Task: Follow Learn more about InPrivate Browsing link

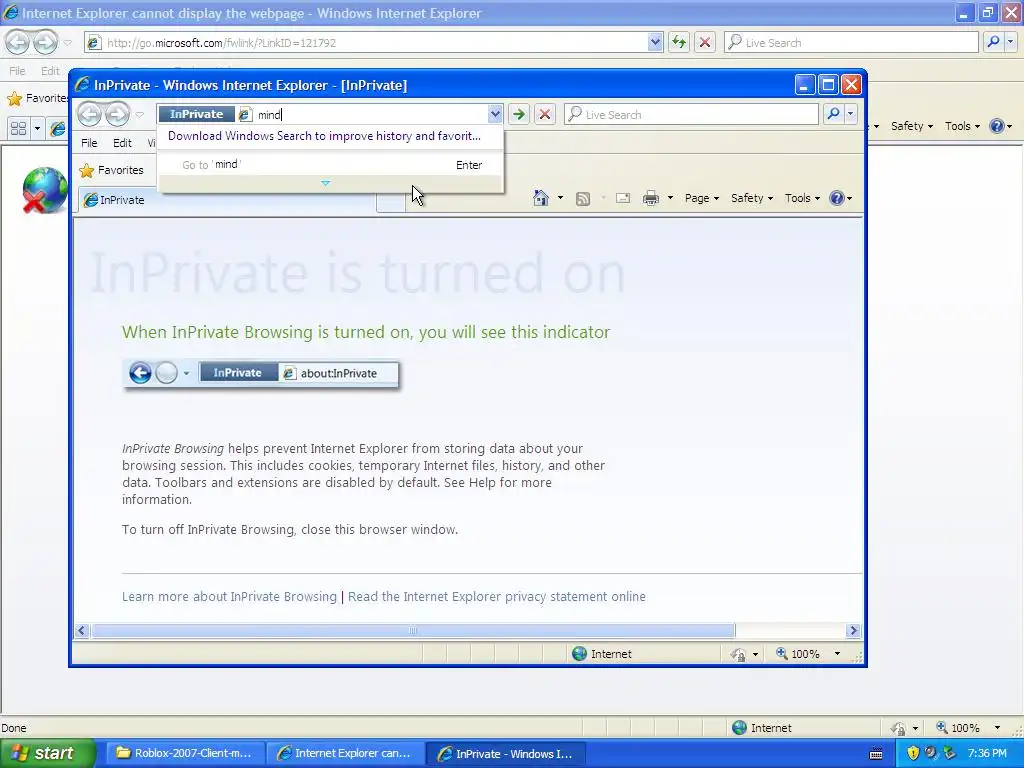Action: click(x=229, y=596)
